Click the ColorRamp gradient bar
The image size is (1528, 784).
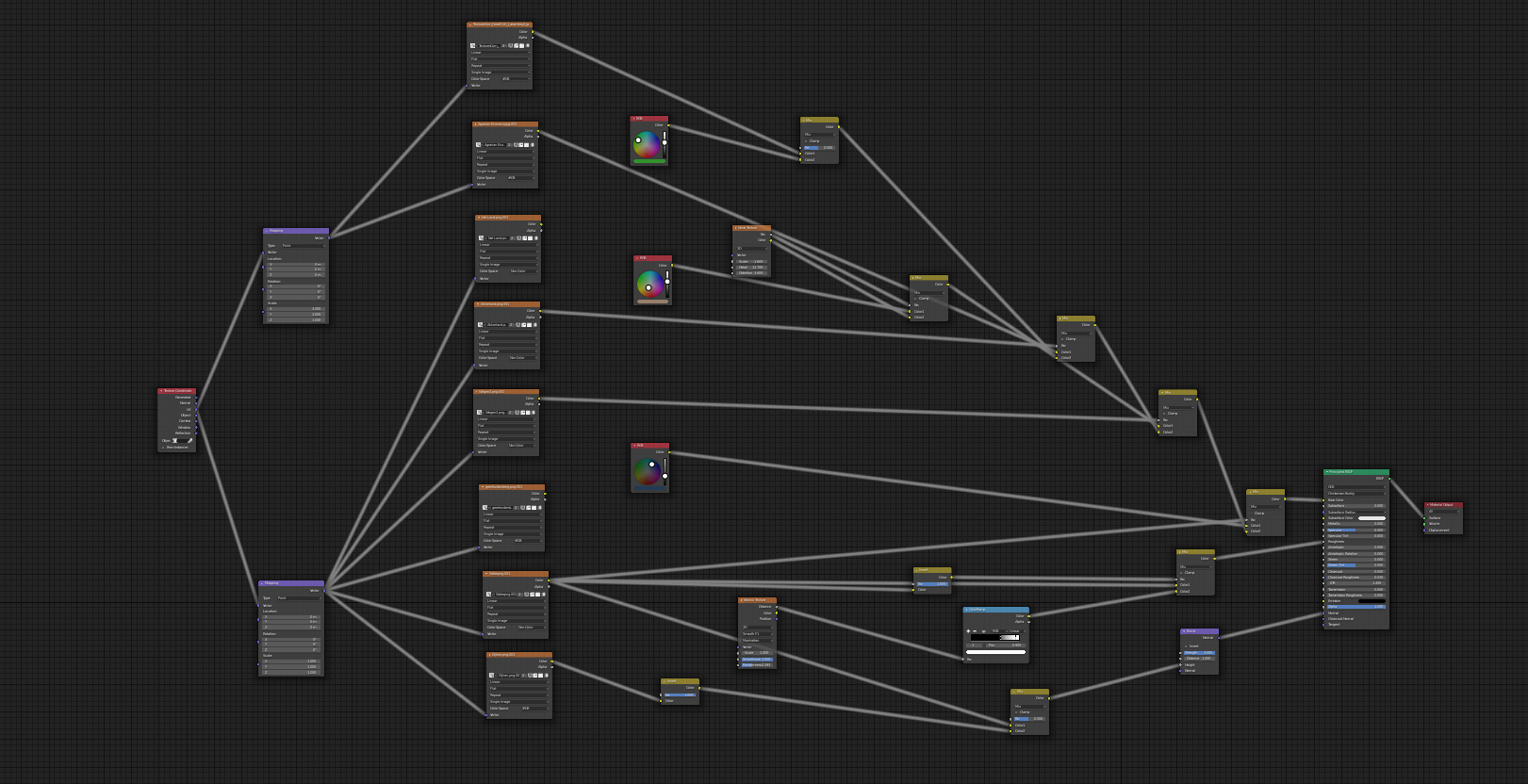995,638
